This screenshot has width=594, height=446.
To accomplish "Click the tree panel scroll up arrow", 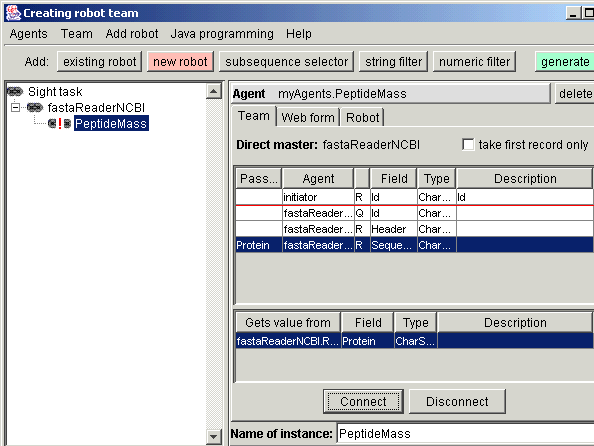I will [x=214, y=91].
